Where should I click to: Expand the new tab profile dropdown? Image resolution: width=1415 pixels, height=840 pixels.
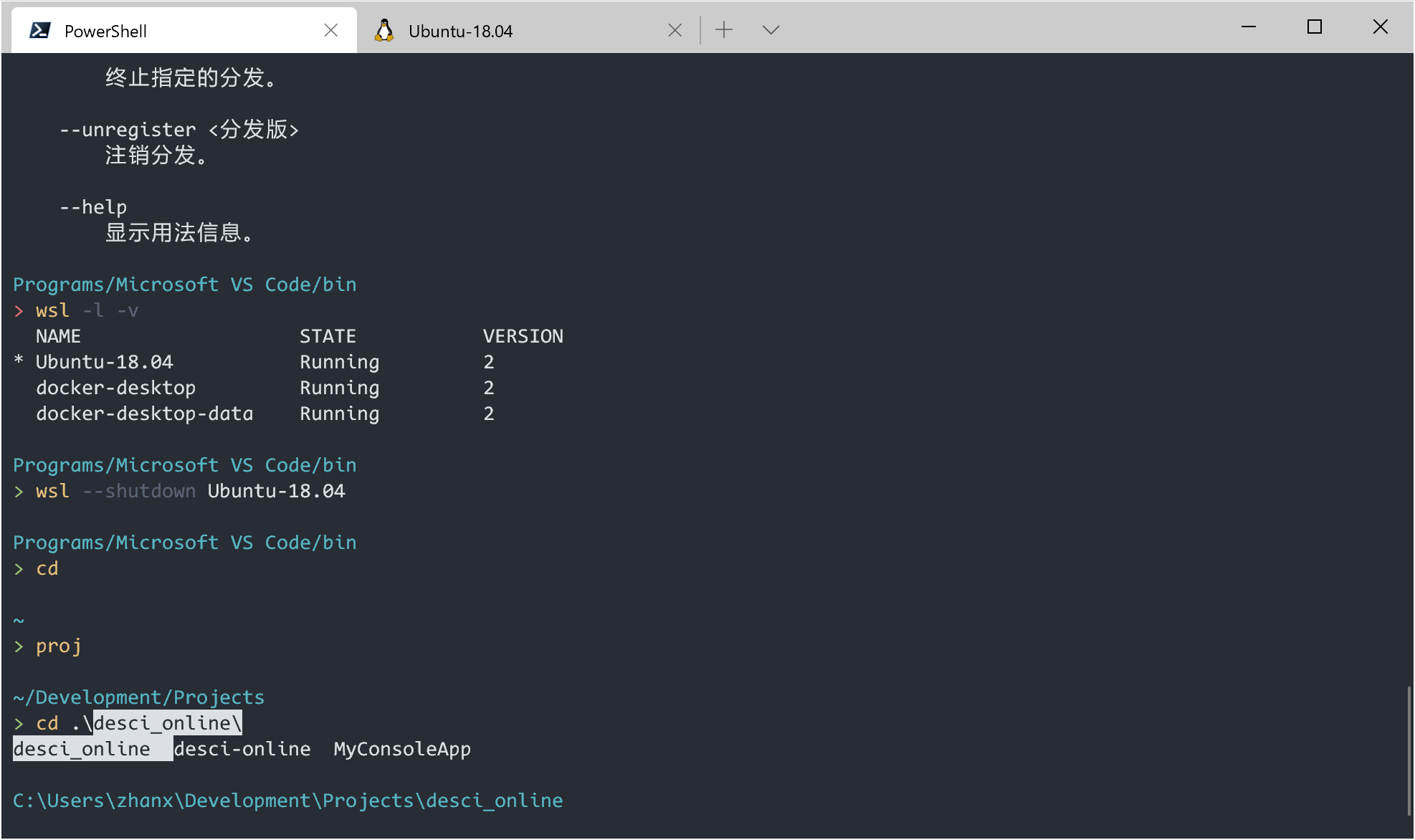[x=771, y=30]
